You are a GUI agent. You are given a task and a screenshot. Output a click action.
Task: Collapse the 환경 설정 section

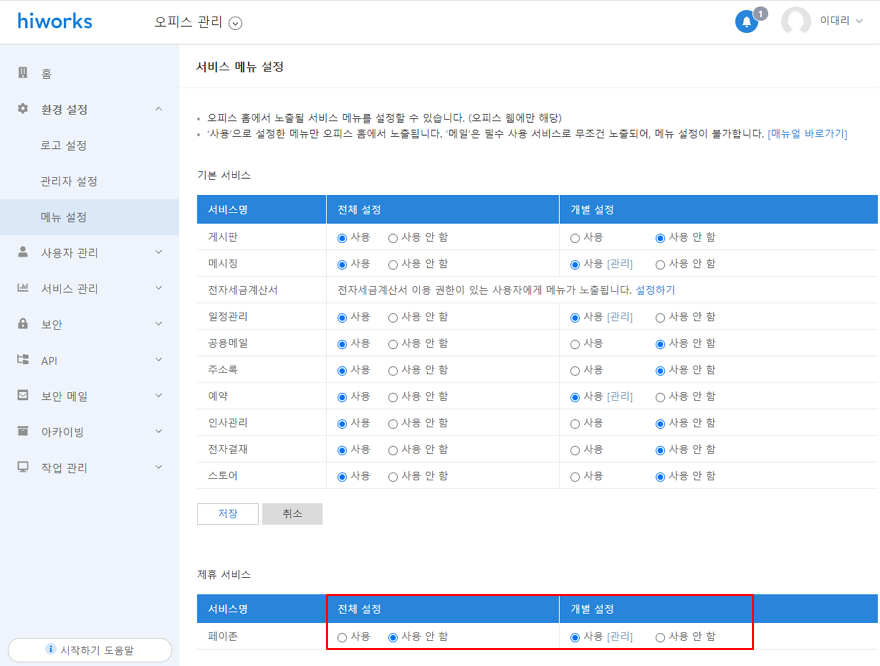click(159, 109)
